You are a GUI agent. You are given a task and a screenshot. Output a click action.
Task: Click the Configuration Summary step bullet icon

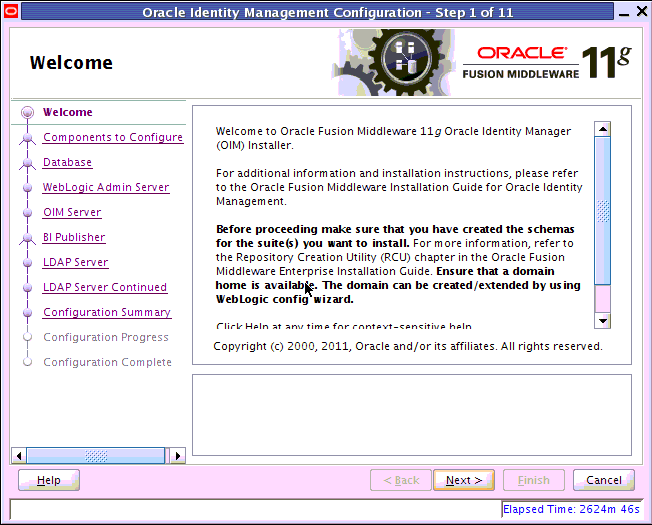pyautogui.click(x=27, y=312)
